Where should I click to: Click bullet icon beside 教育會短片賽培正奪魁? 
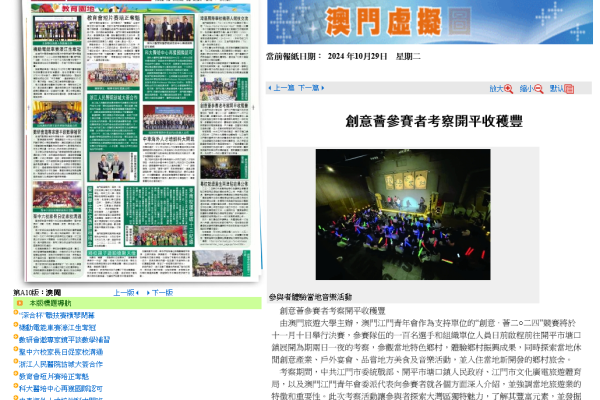tap(16, 374)
